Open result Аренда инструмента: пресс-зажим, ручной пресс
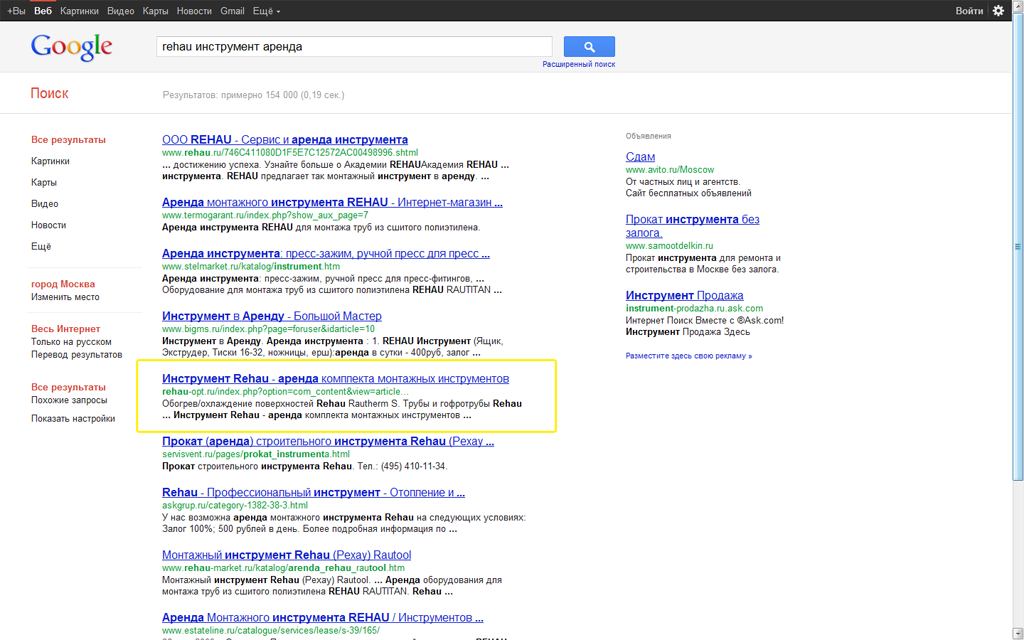Viewport: 1024px width, 640px height. pos(326,253)
